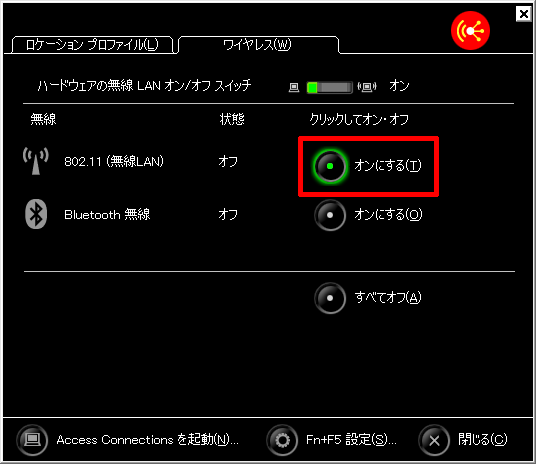536x464 pixels.
Task: Click the hardware wireless LAN switch slider
Action: (330, 88)
